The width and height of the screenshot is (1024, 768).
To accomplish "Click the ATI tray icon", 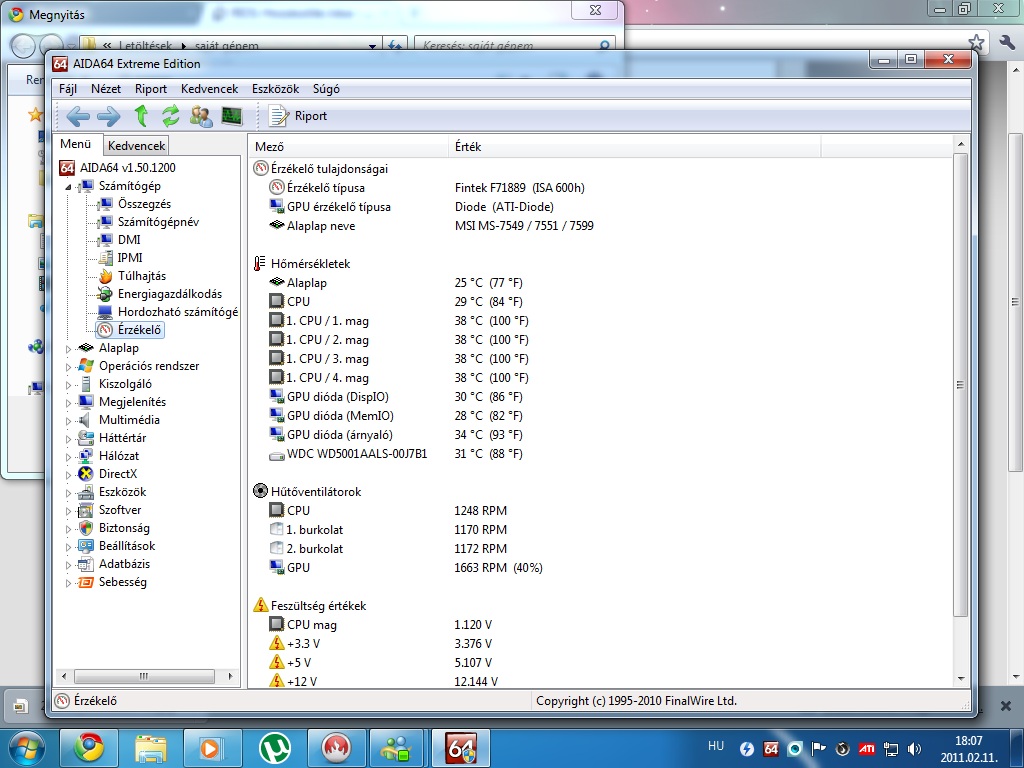I will tap(867, 749).
